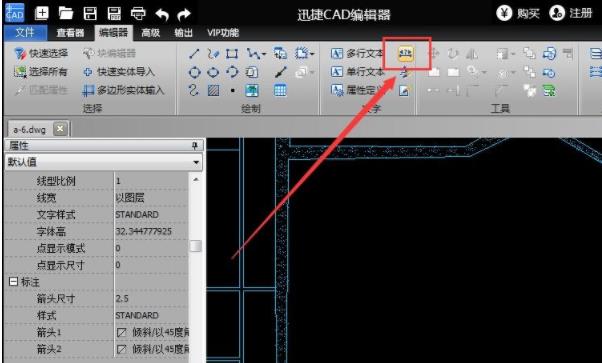602x363 pixels.
Task: Click 多边形实体输入
Action: pyautogui.click(x=123, y=91)
